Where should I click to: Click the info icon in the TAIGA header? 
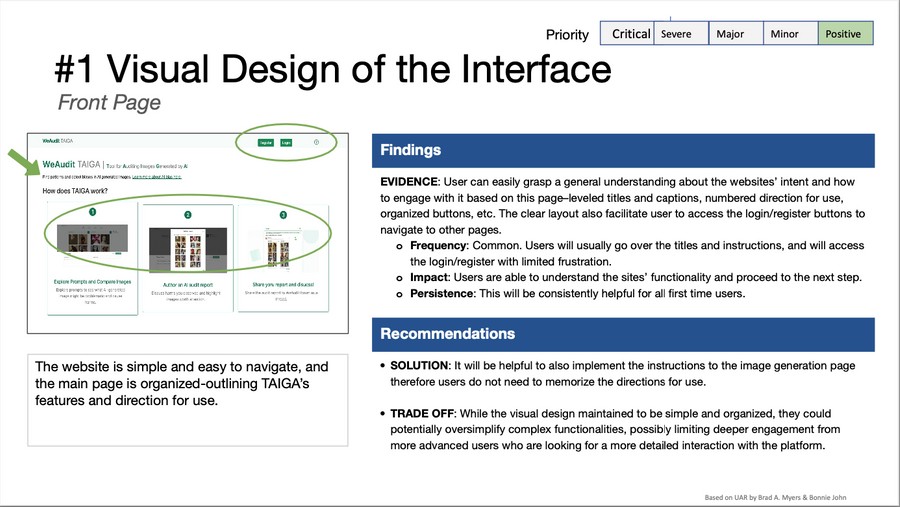coord(316,142)
